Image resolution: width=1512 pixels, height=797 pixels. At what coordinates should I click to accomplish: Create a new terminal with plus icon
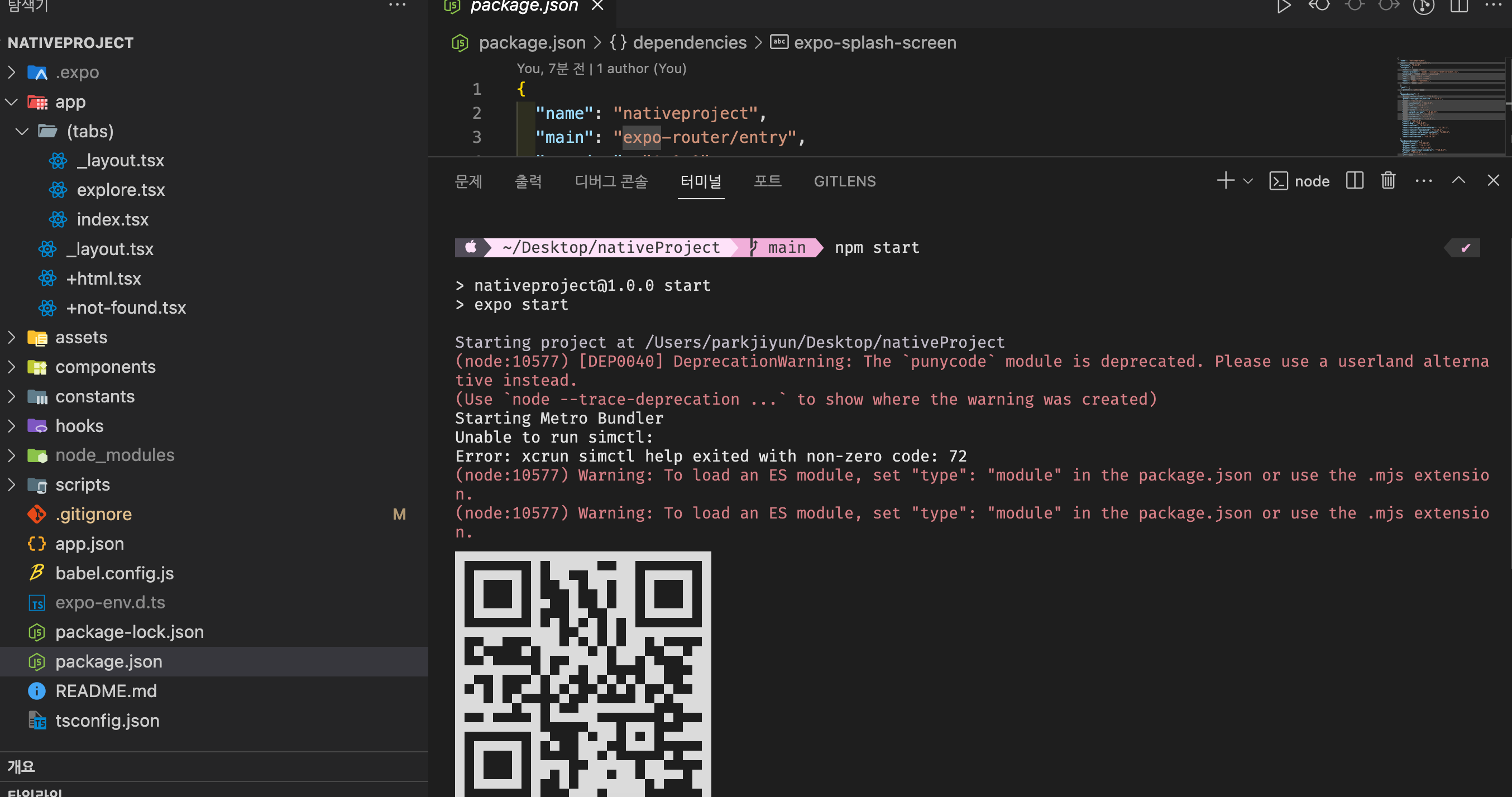pyautogui.click(x=1226, y=181)
